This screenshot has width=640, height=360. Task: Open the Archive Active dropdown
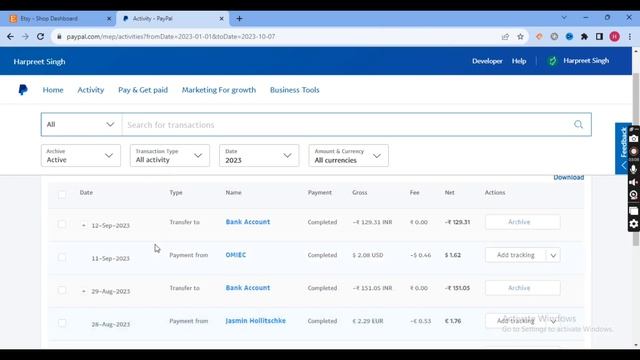tap(81, 156)
